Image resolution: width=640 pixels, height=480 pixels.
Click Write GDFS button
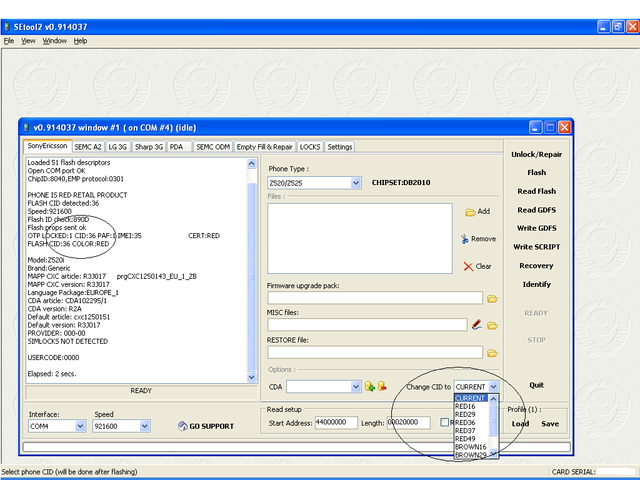click(536, 228)
